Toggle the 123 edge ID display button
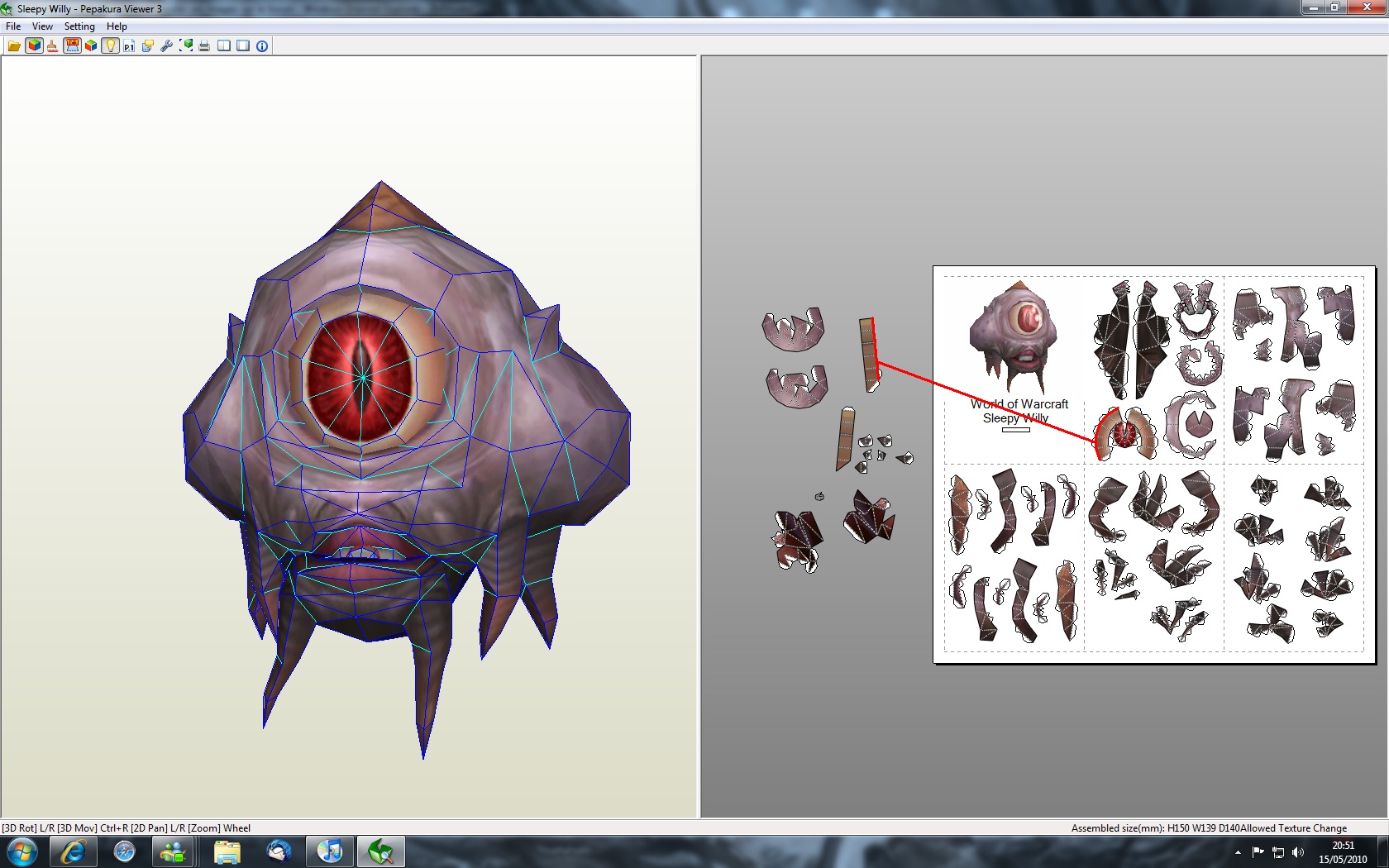The width and height of the screenshot is (1389, 868). [x=72, y=46]
